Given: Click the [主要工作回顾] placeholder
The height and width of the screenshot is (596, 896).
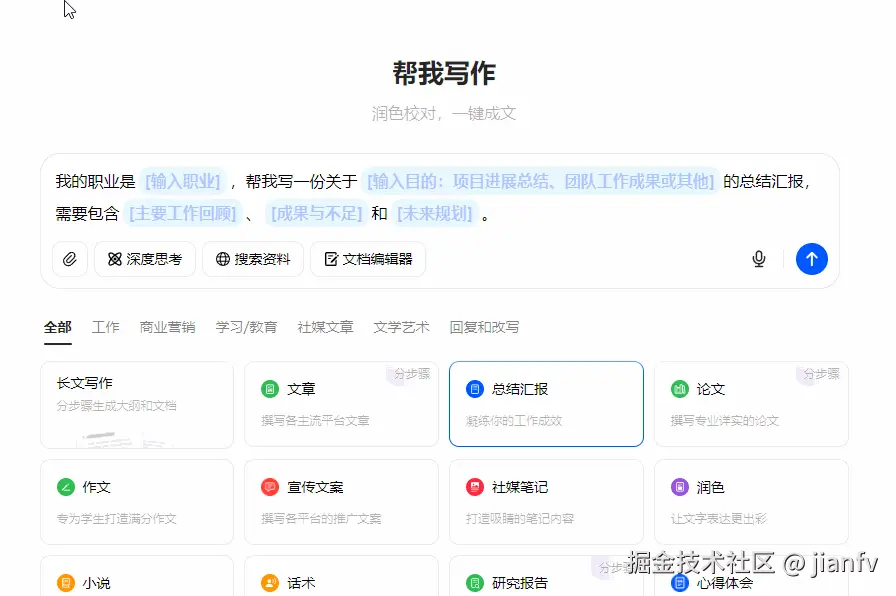Looking at the screenshot, I should tap(183, 213).
